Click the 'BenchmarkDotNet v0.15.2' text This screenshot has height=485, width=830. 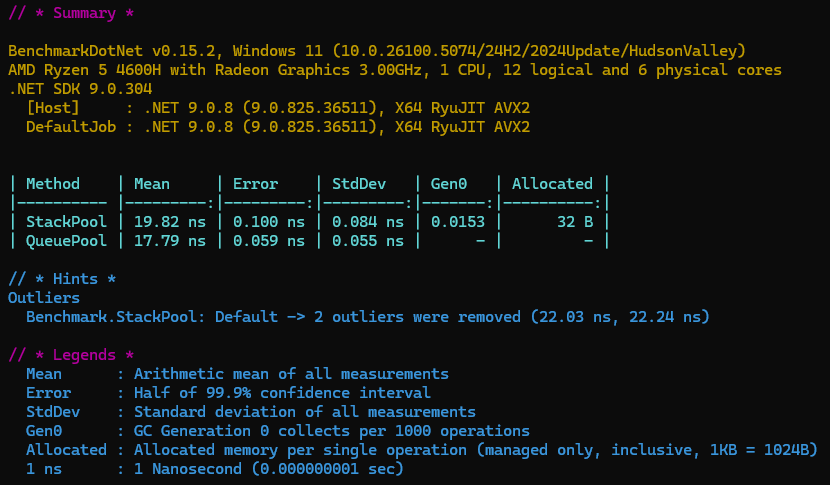tap(112, 51)
